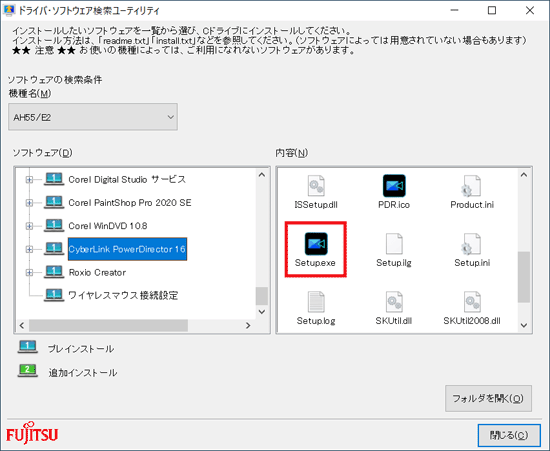Click the software list vertical scrollbar thumb
This screenshot has width=550, height=451.
[x=262, y=296]
